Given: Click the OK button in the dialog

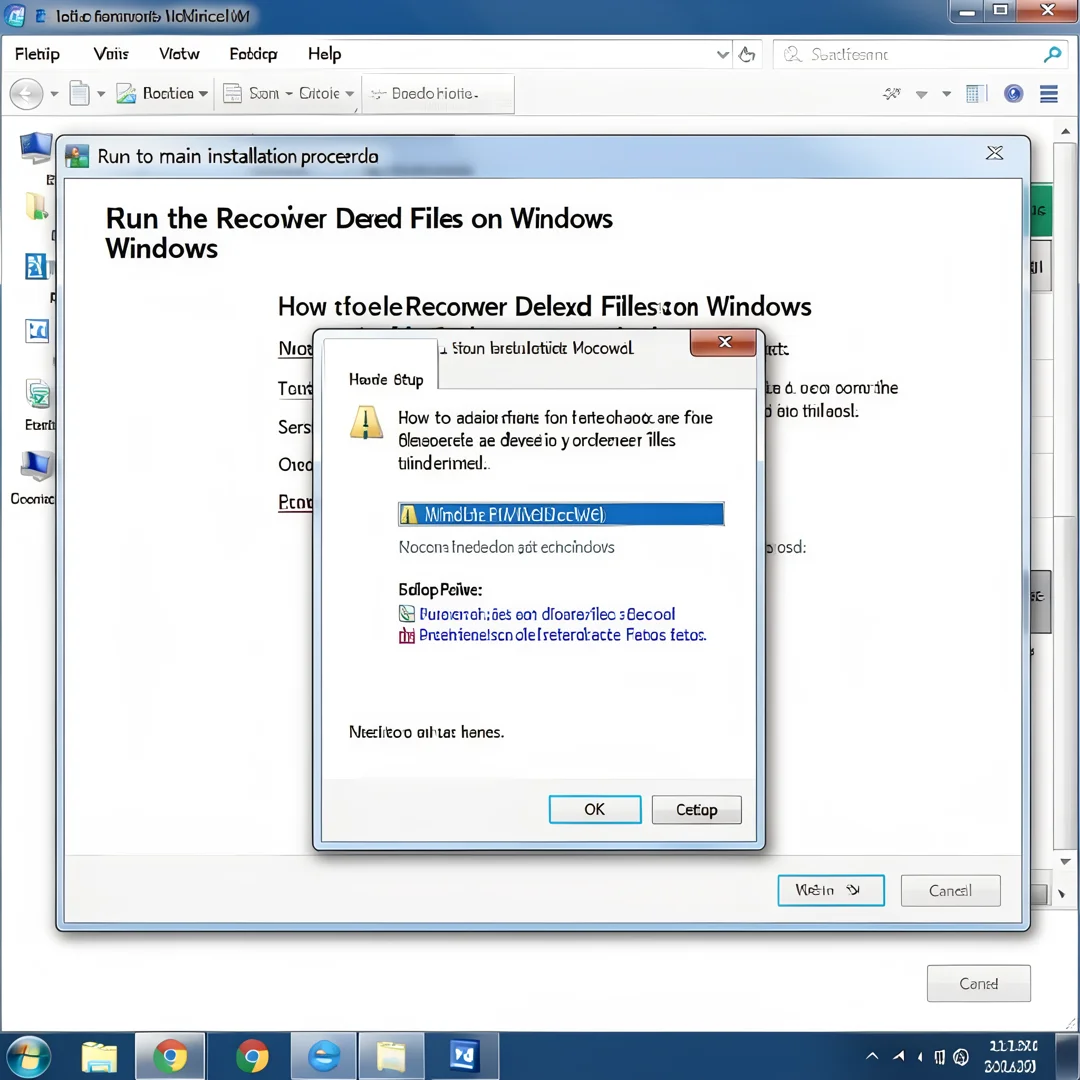Looking at the screenshot, I should (x=594, y=809).
